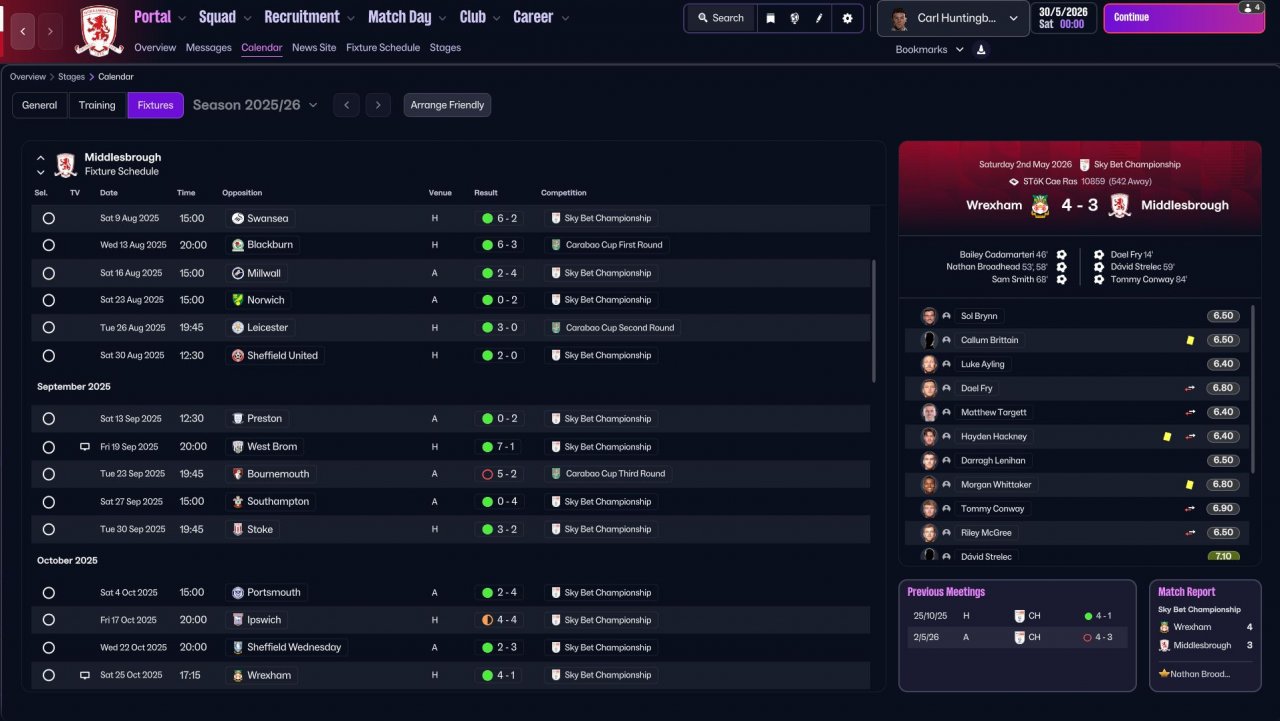Open the Season 2025/26 selector dropdown
Screen dimensions: 1280x721
point(255,105)
